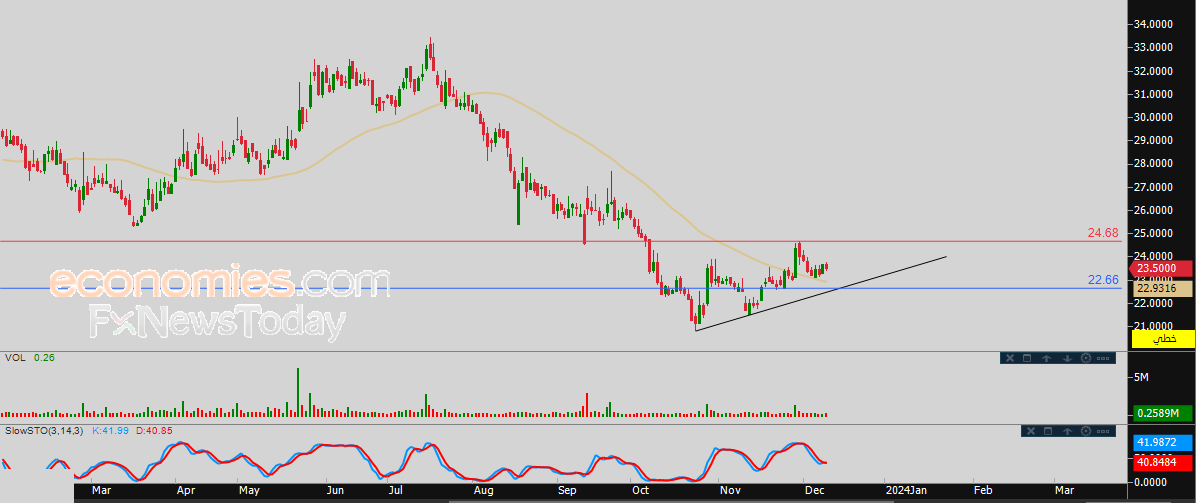Move the VOL panel down
Image resolution: width=1196 pixels, height=503 pixels.
1066,358
